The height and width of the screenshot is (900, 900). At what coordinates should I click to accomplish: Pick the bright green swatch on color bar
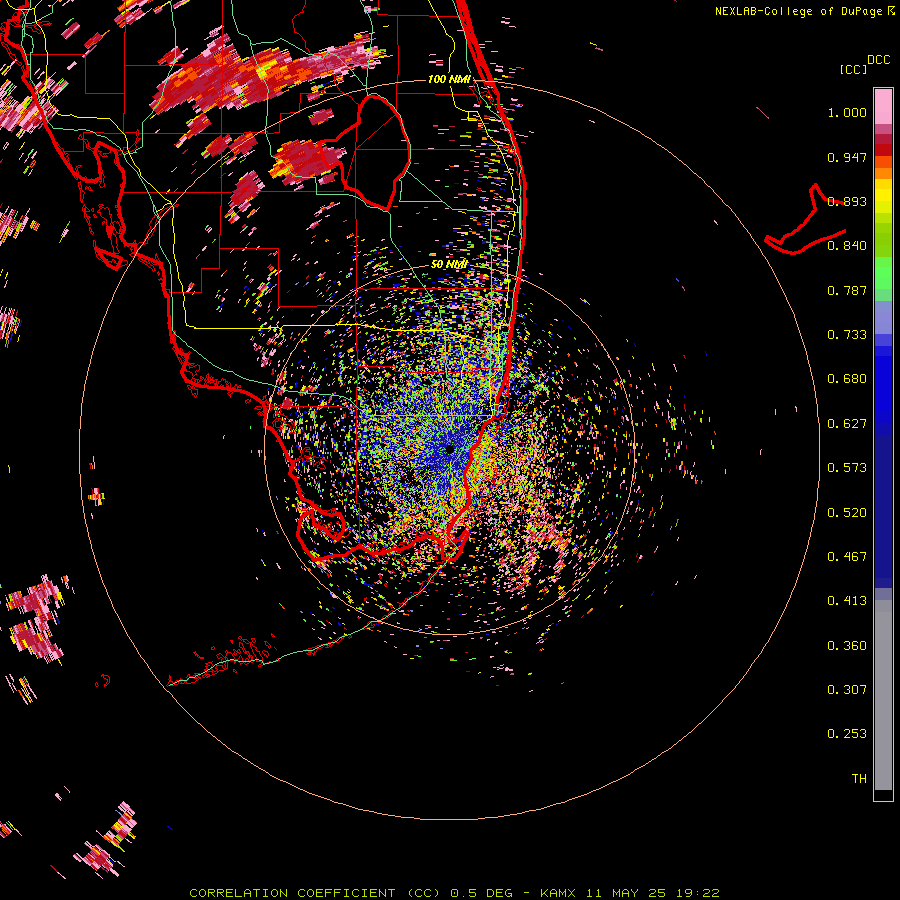click(x=883, y=273)
